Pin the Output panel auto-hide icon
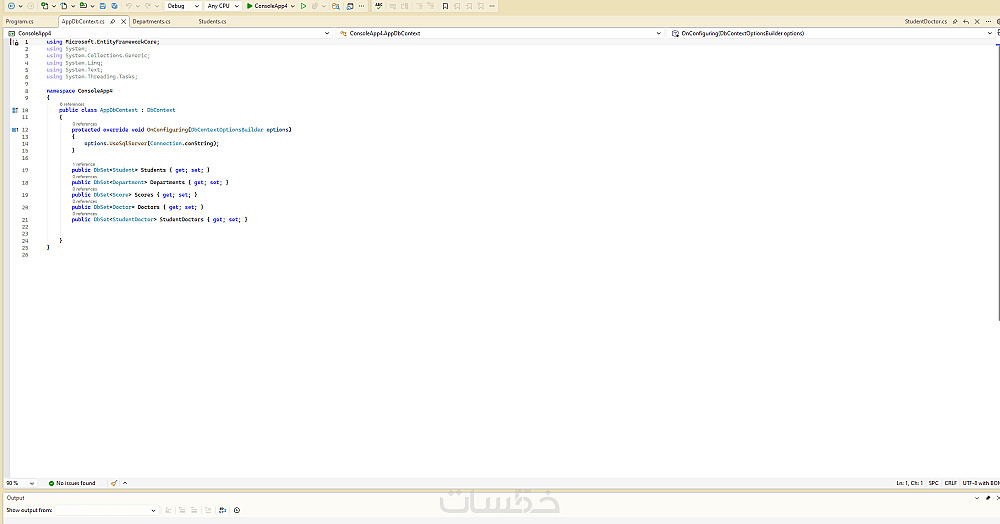Image resolution: width=1000 pixels, height=524 pixels. pyautogui.click(x=988, y=498)
